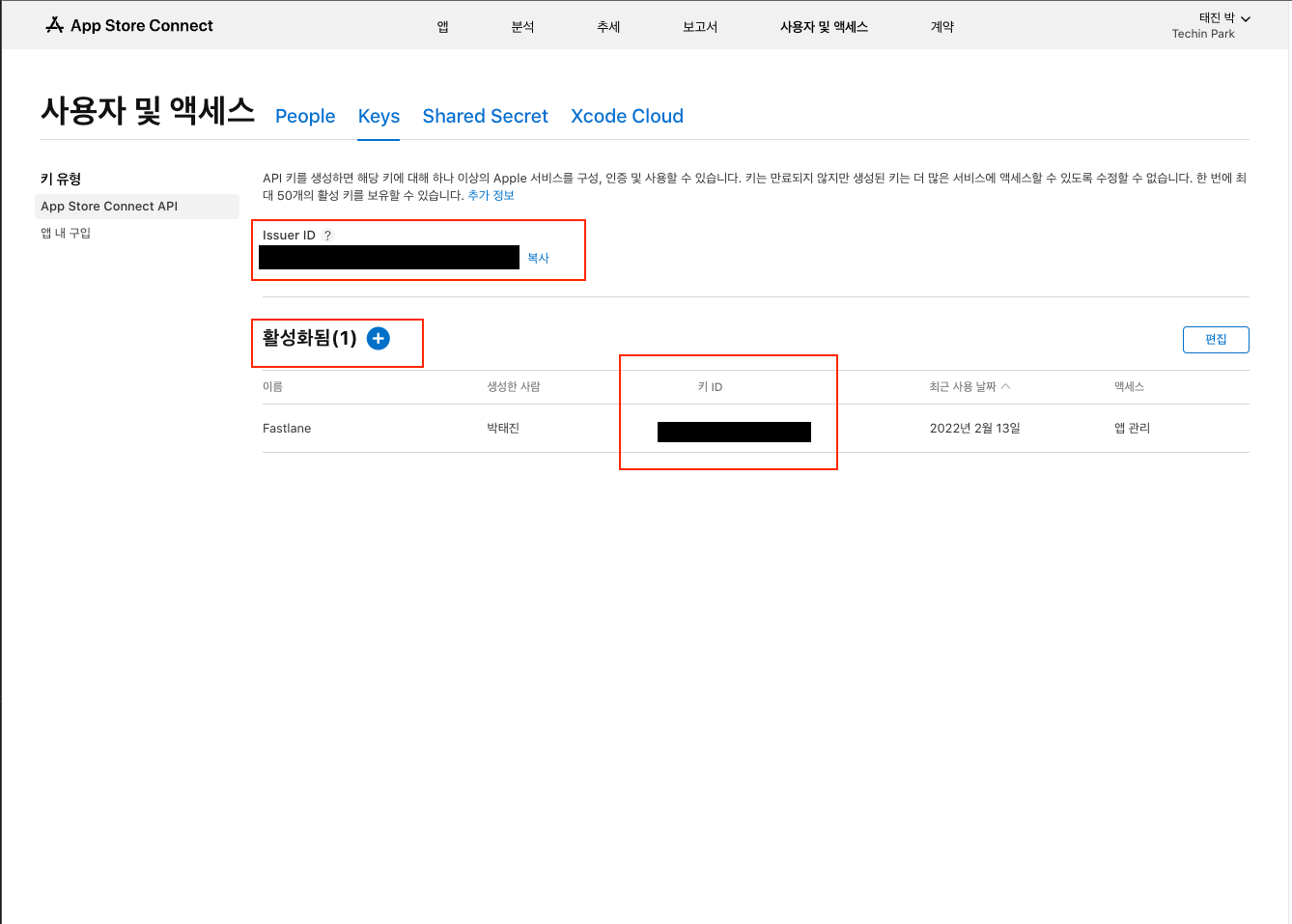
Task: Go to 분석 in top navigation
Action: pyautogui.click(x=522, y=27)
